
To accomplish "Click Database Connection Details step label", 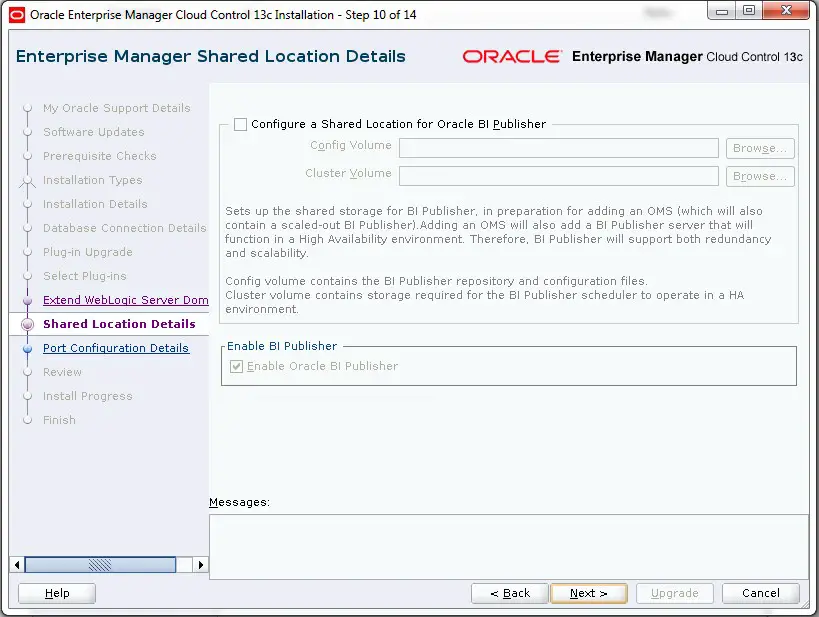I will pos(124,228).
